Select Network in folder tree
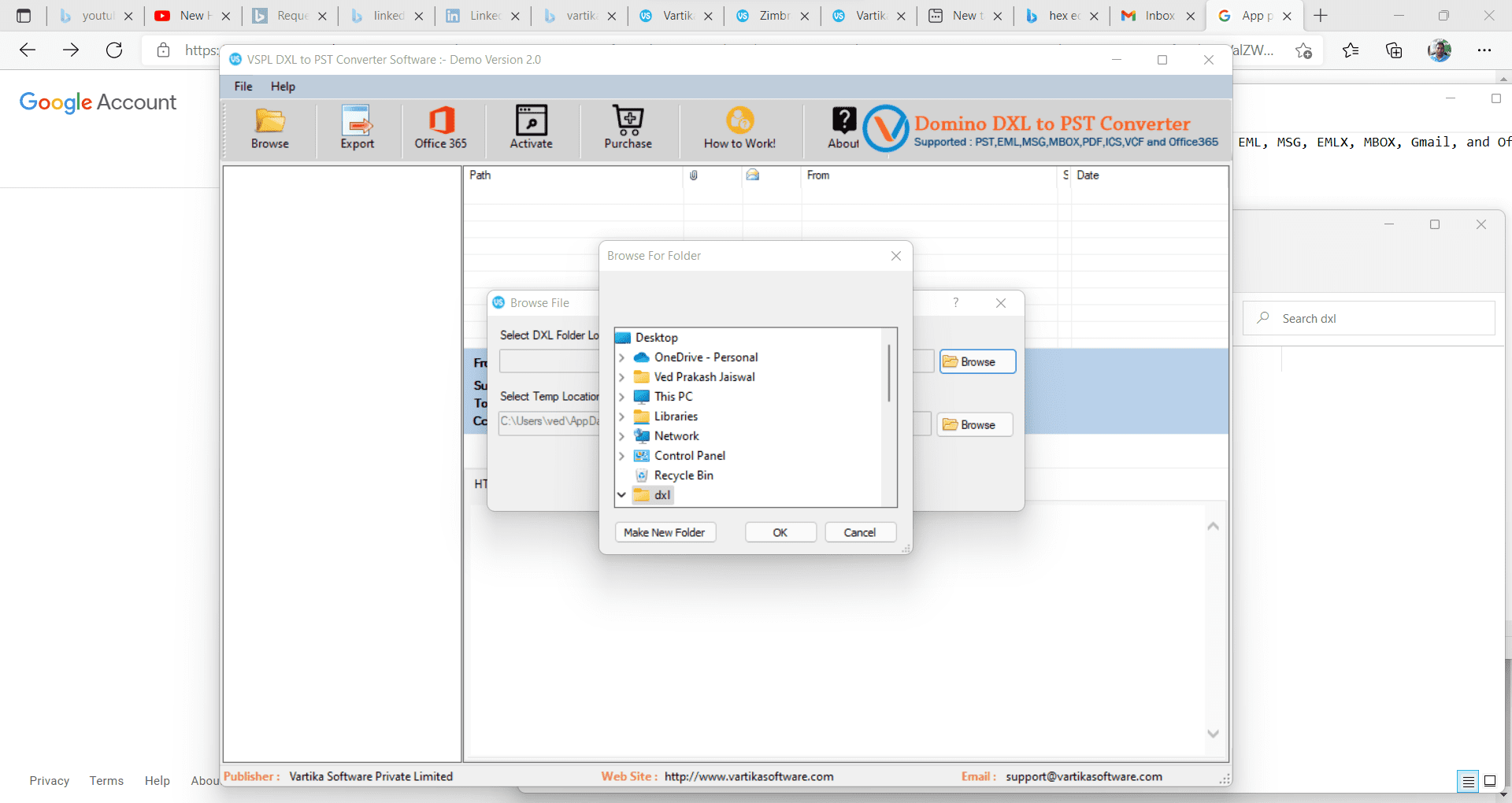 coord(676,436)
